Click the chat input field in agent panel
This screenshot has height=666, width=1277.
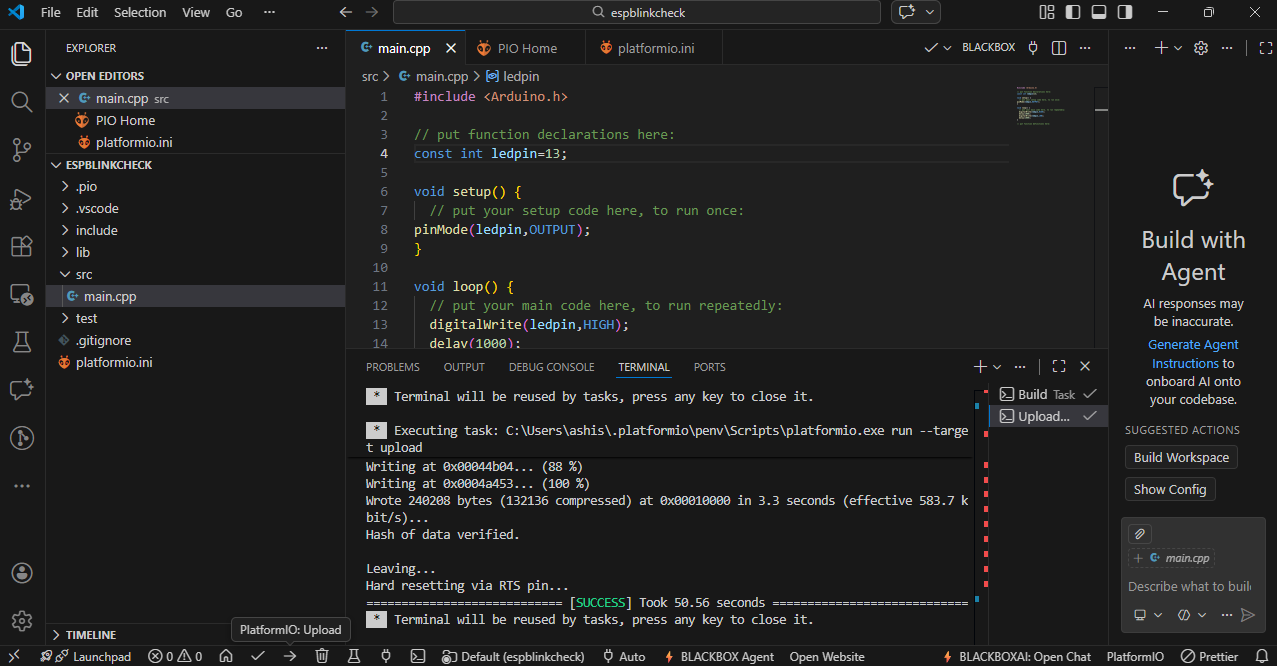(1188, 586)
